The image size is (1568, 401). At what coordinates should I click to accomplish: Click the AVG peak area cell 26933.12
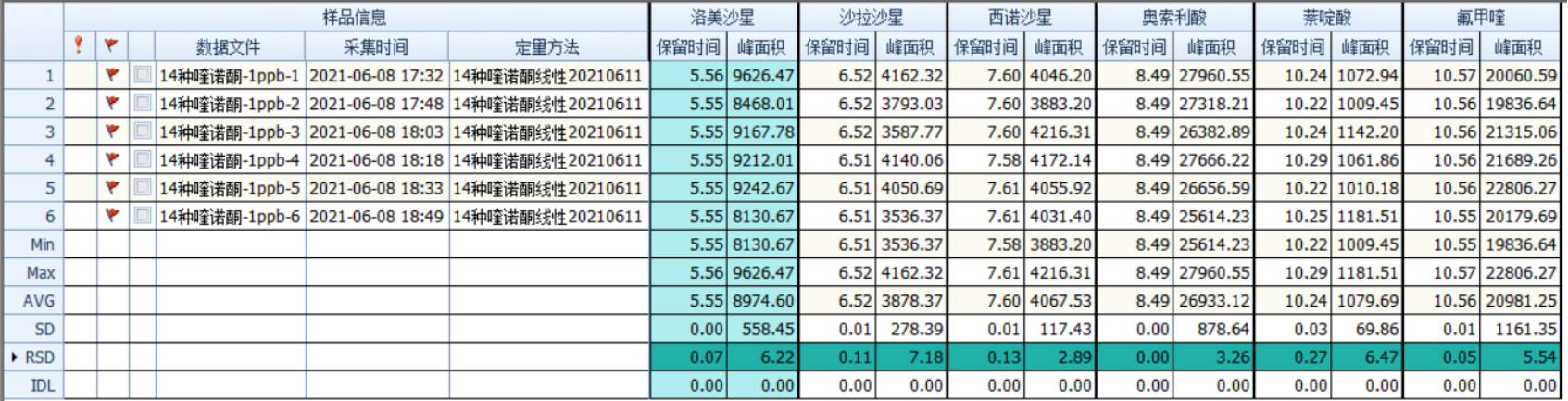(x=1213, y=301)
